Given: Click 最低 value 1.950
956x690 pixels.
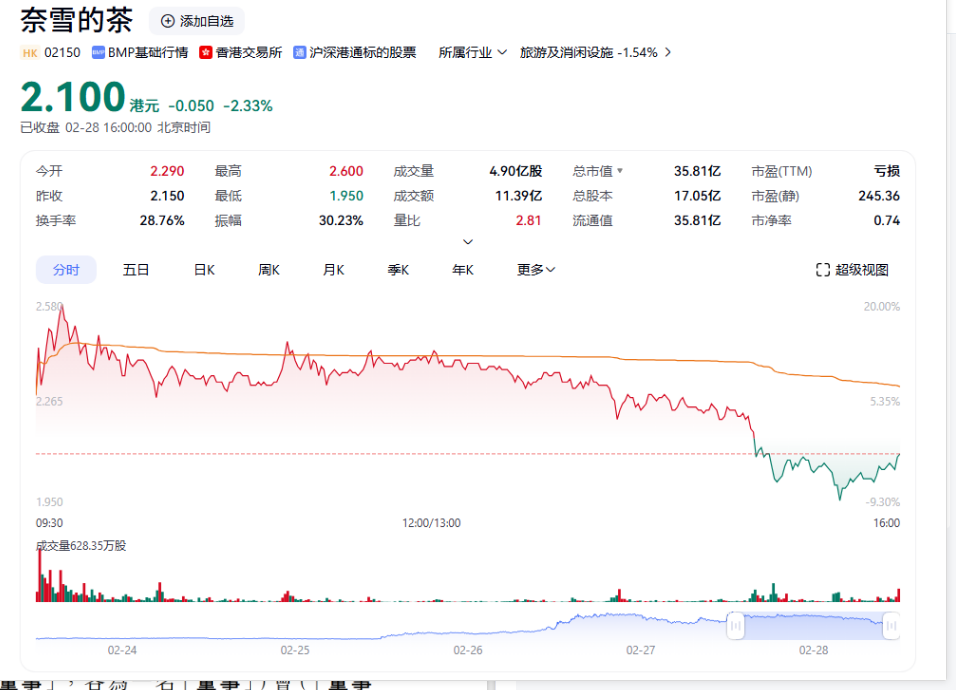Looking at the screenshot, I should tap(346, 196).
